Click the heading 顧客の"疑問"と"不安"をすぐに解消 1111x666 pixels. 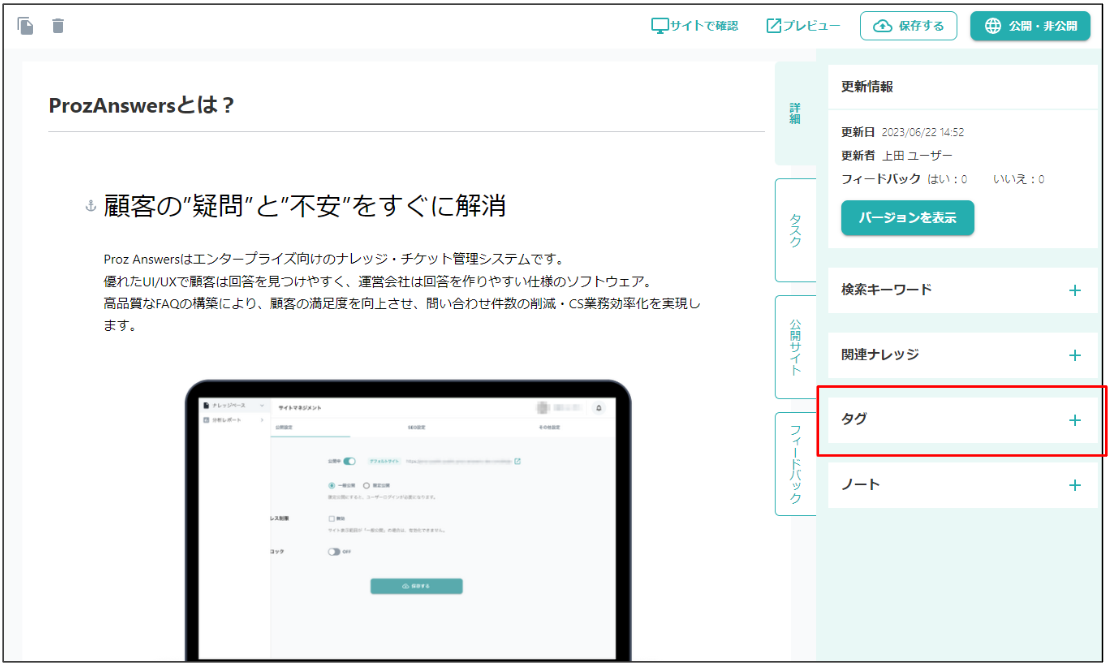pos(305,206)
